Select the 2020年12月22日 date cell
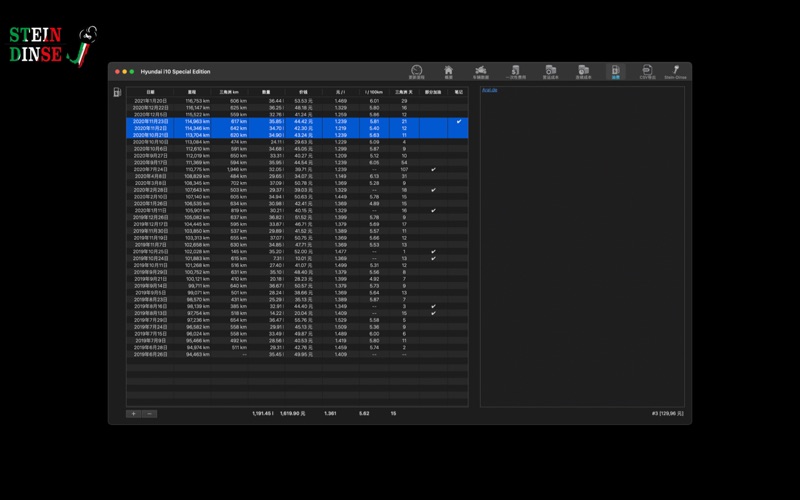Screen dimensions: 800x500 (x=151, y=108)
